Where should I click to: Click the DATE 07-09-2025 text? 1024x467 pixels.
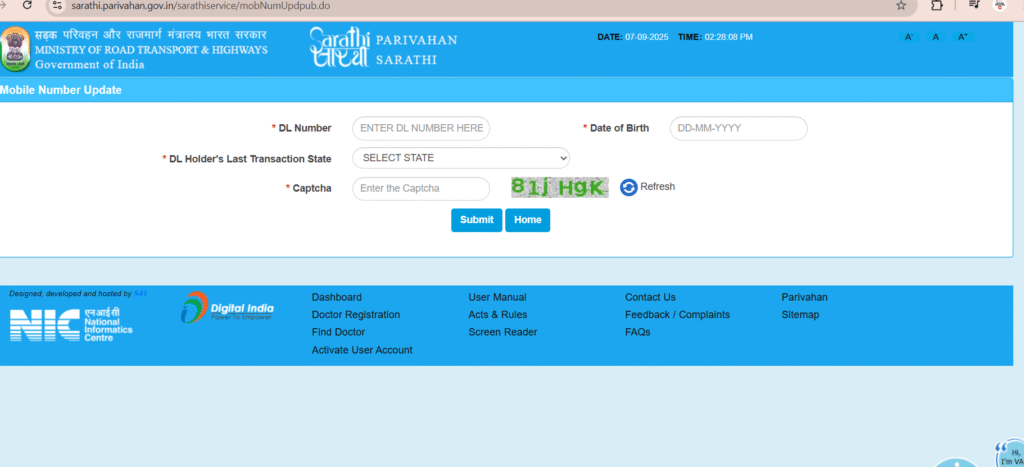(x=633, y=37)
